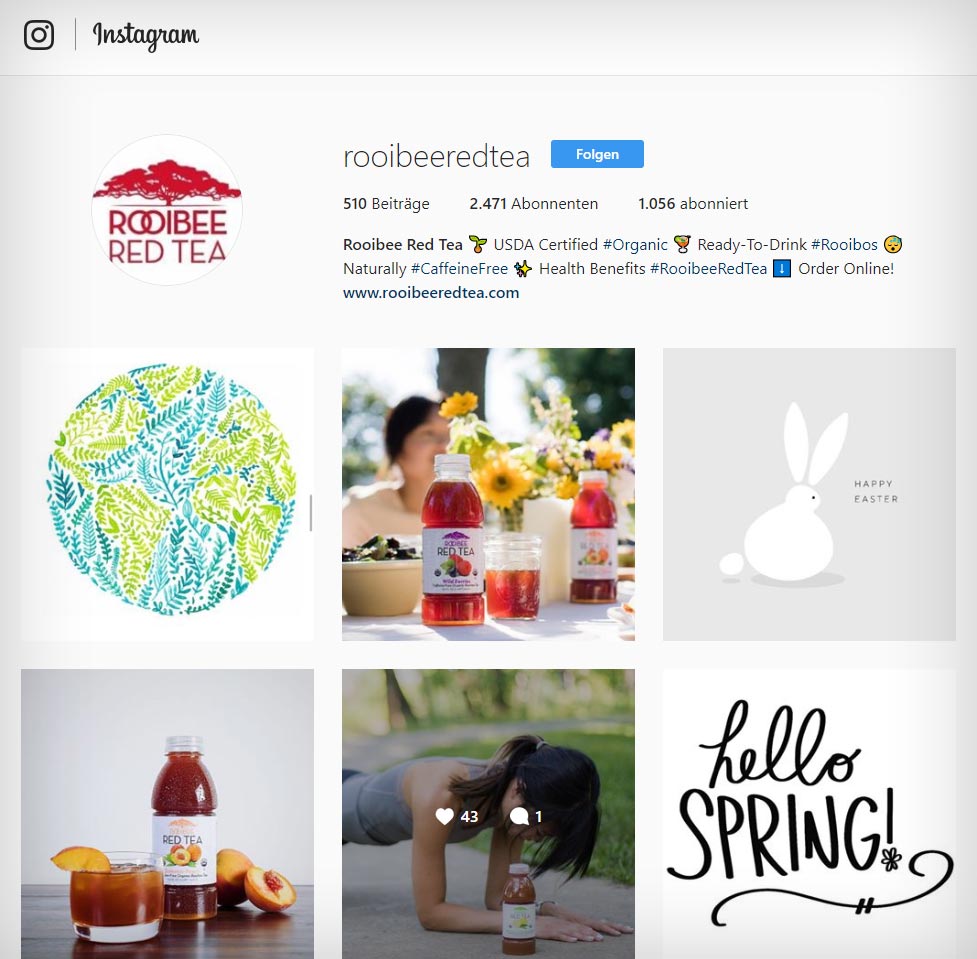Open the peach tea bottle photo post

(x=168, y=814)
